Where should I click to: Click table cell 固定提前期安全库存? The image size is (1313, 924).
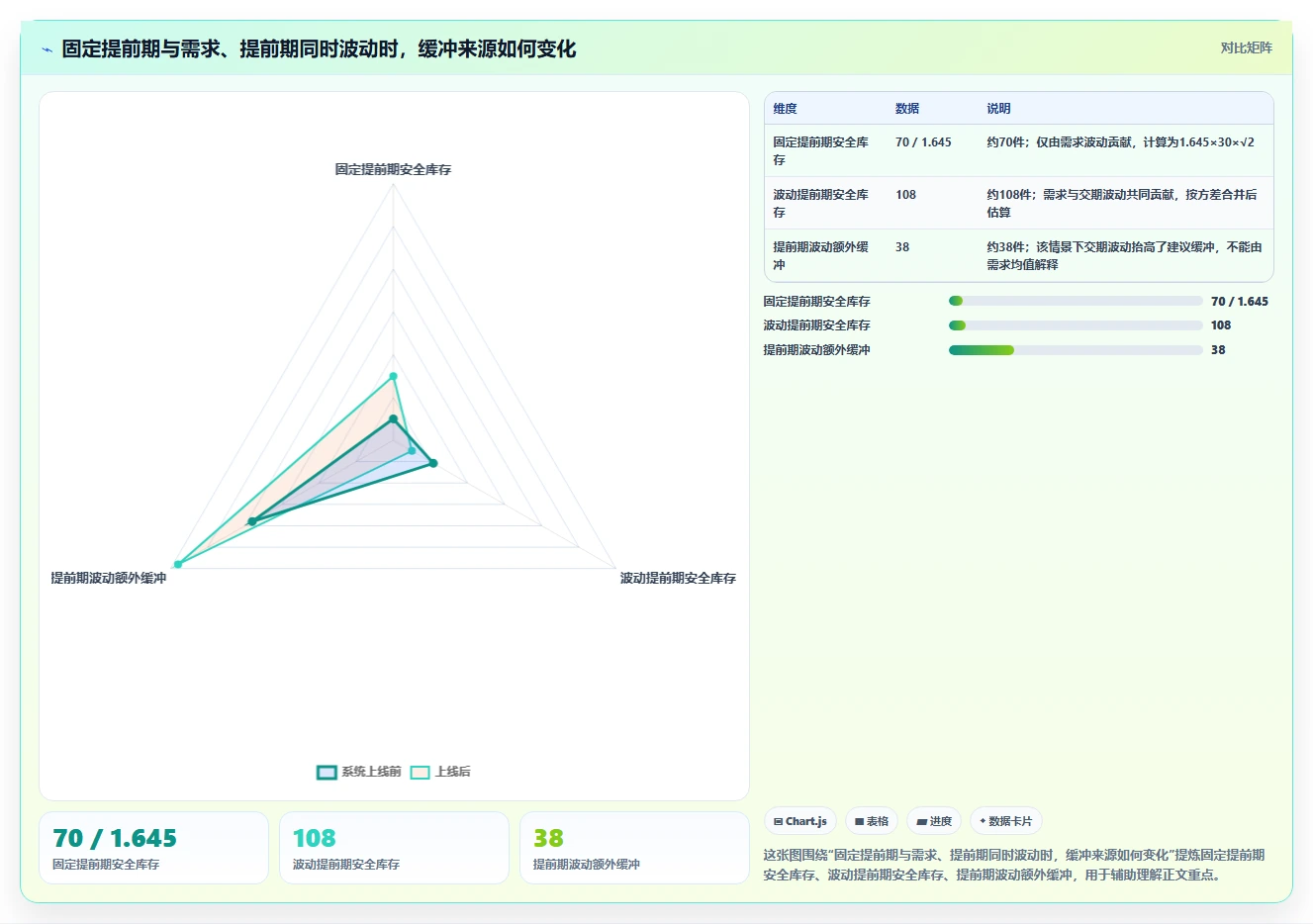821,151
